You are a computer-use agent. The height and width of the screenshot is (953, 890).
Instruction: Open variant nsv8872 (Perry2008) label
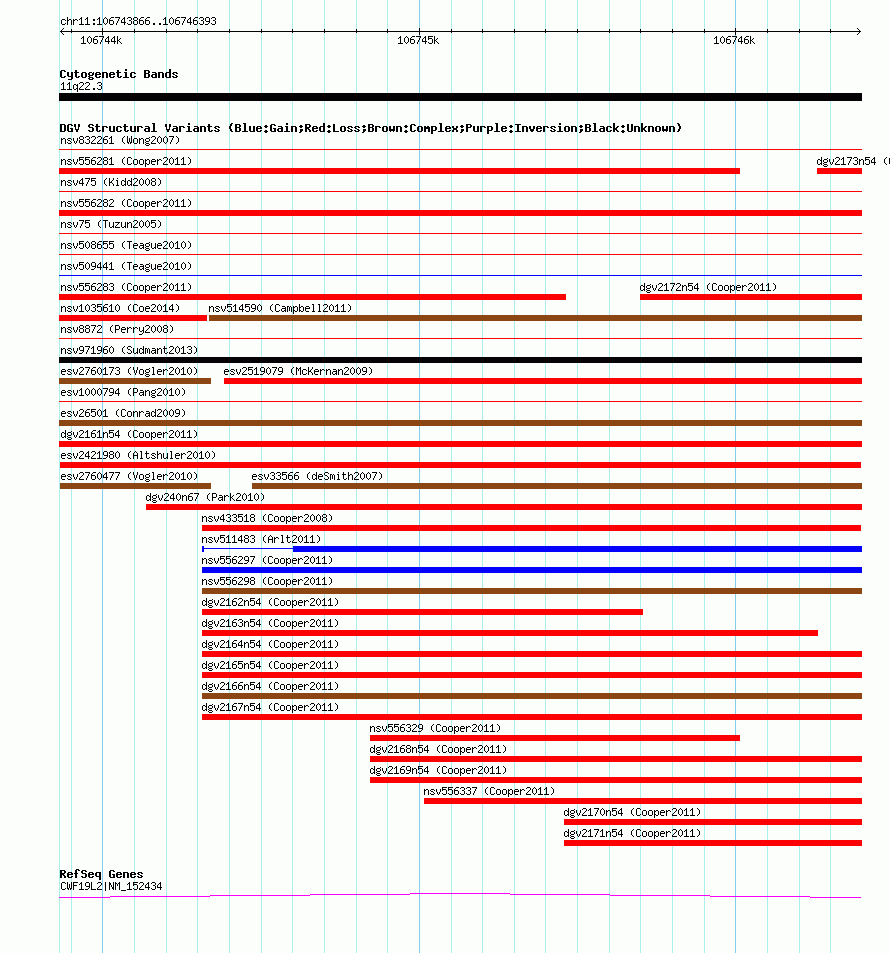click(x=117, y=329)
